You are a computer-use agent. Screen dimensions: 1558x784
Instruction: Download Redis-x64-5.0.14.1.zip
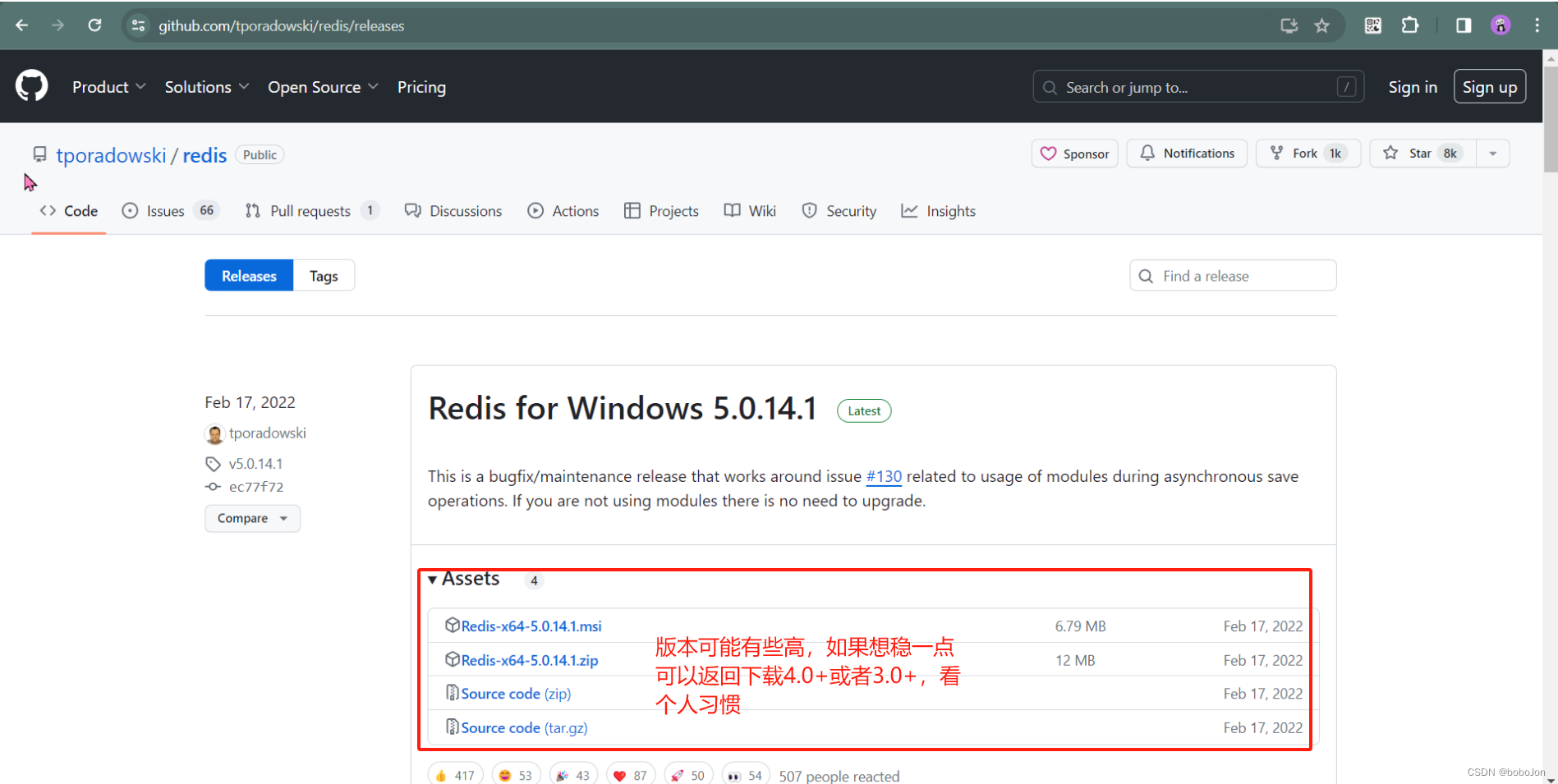coord(530,660)
